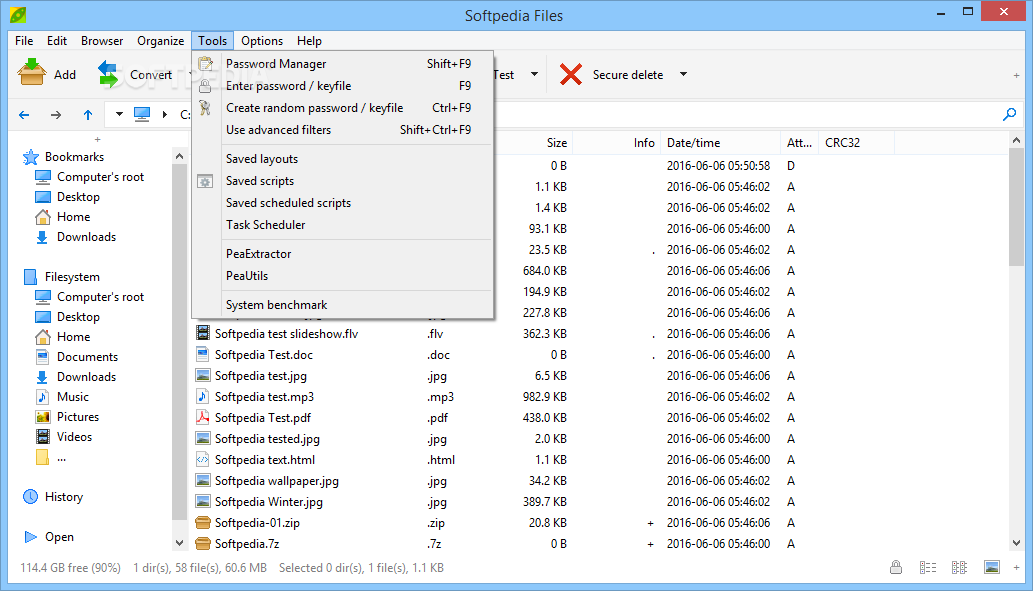Click the ellipsis folder item in Filesystem
The image size is (1033, 591).
[x=51, y=457]
